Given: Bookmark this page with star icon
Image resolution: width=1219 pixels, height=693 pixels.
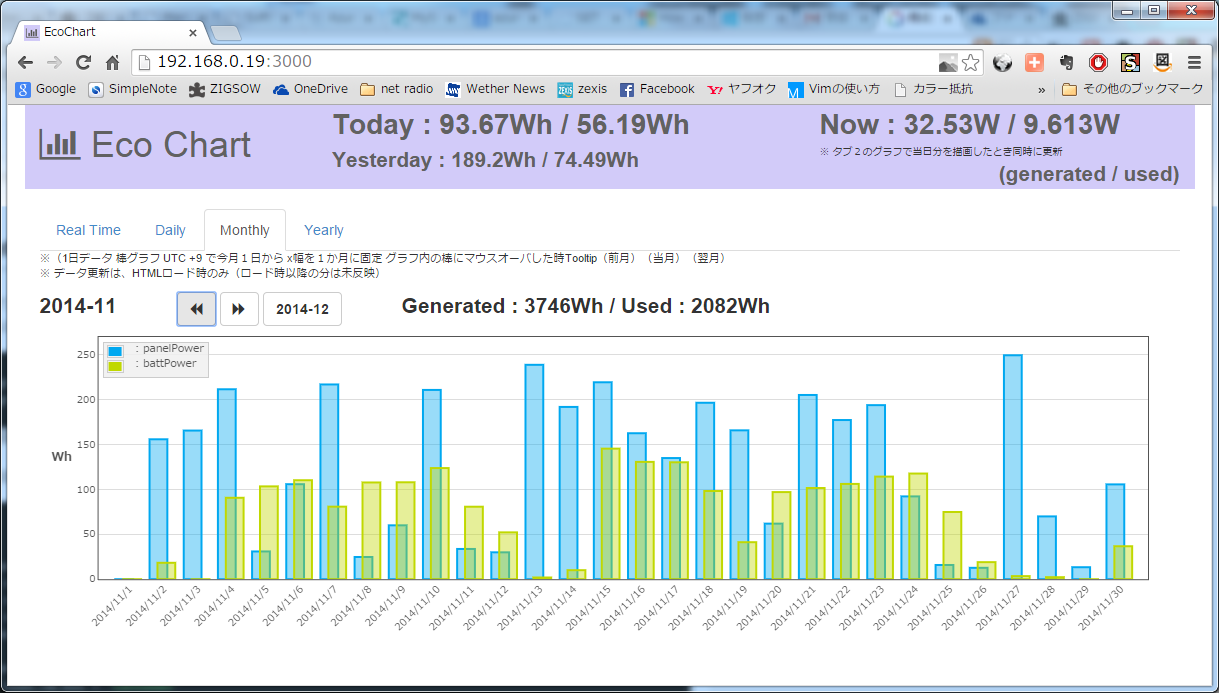Looking at the screenshot, I should coord(970,62).
